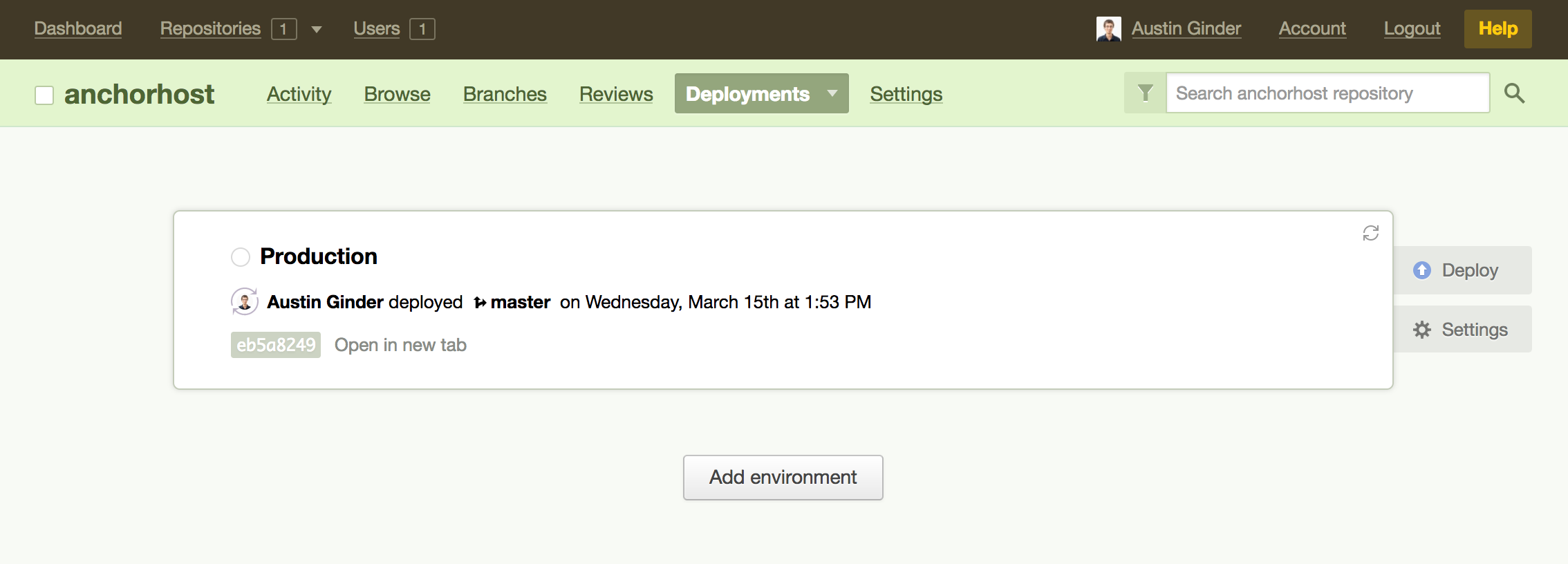Toggle the anchorhost repository checkbox

tap(44, 95)
